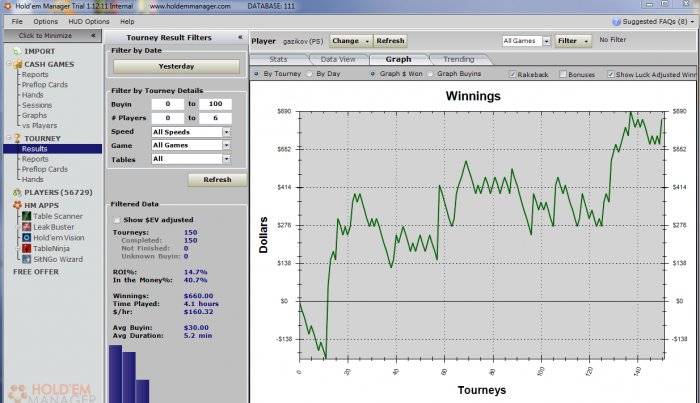Click the Yesterday date filter button
The width and height of the screenshot is (700, 403).
(x=176, y=66)
